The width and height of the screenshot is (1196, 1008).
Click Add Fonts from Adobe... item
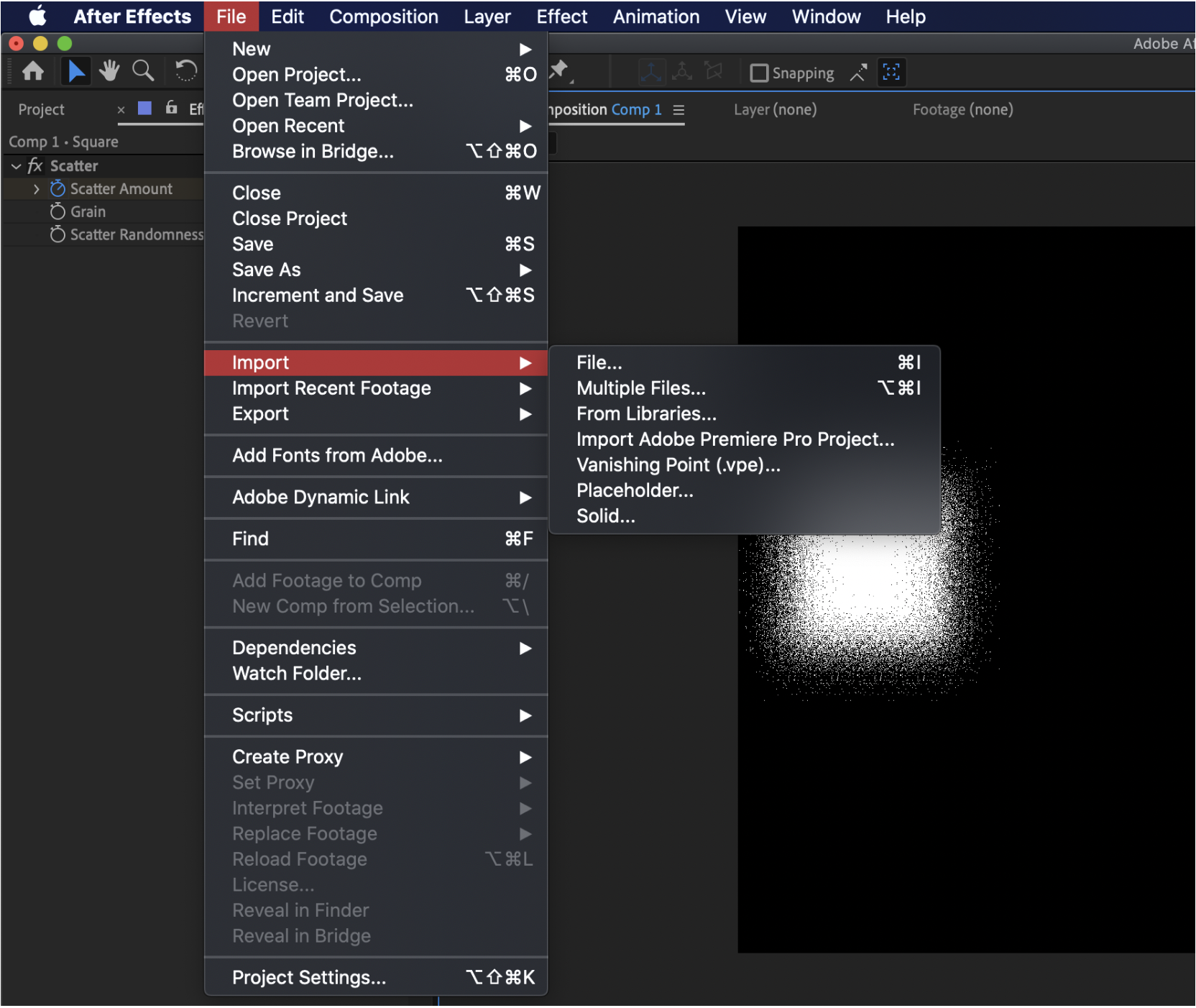click(376, 456)
